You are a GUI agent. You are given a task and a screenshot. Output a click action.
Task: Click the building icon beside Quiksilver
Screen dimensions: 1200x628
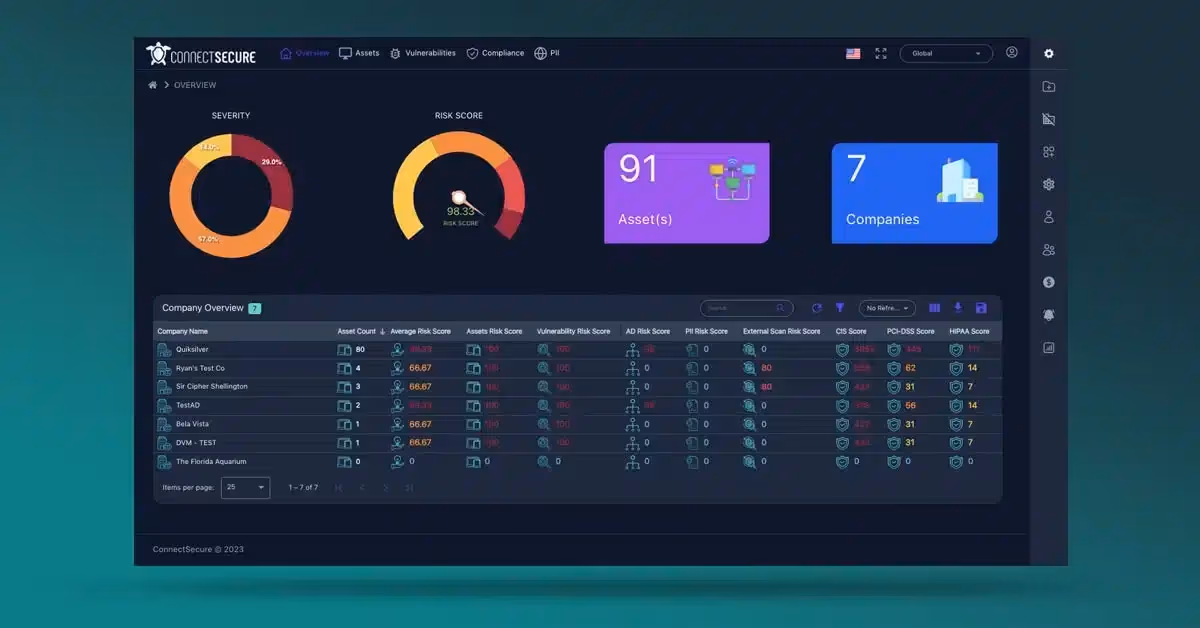[164, 350]
